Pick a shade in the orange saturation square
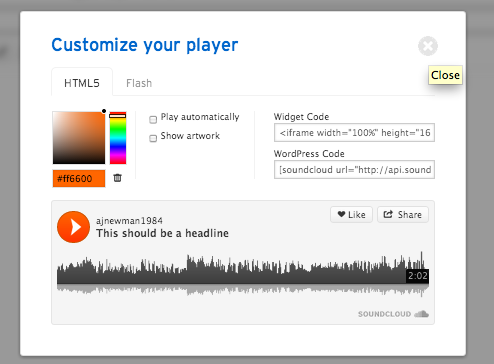Viewport: 494px width, 364px height. 79,138
